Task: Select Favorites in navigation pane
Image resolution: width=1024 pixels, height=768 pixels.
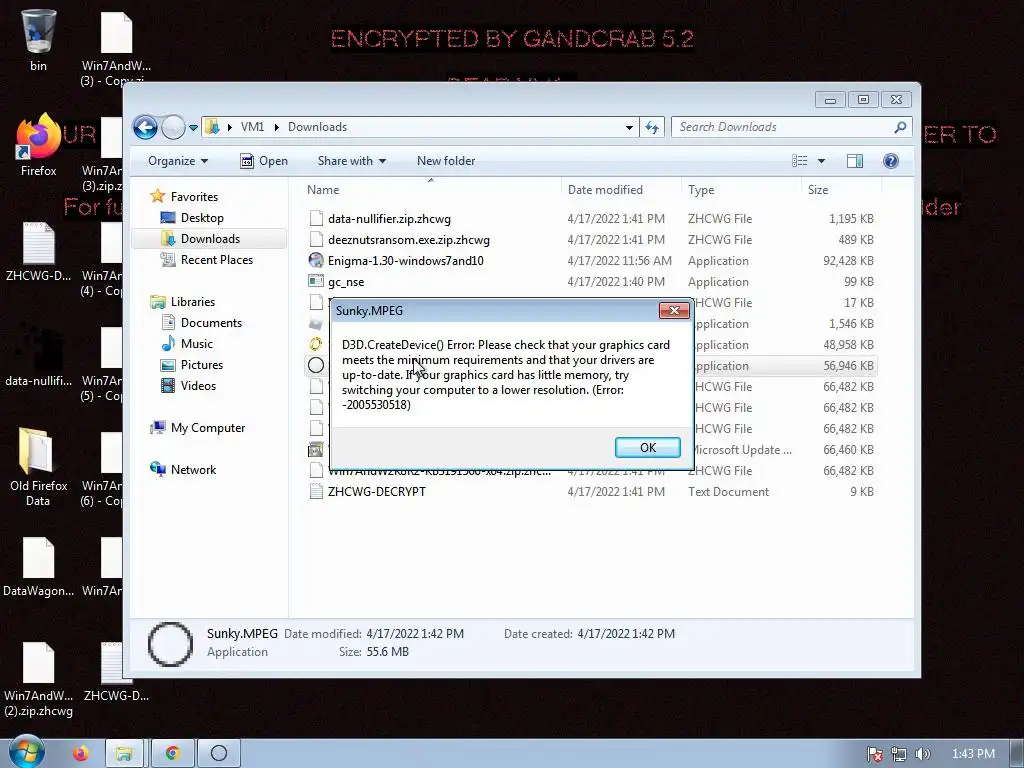Action: point(194,197)
